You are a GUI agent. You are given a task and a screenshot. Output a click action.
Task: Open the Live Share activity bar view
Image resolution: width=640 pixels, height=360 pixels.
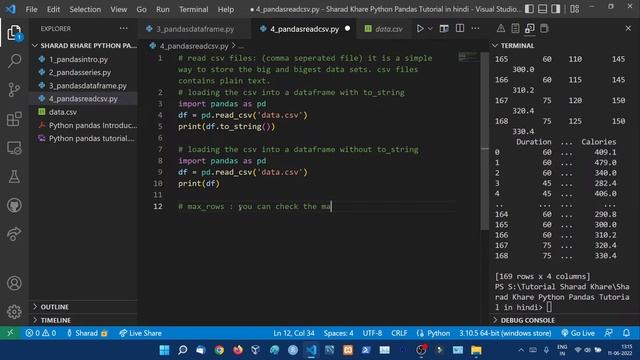14,234
